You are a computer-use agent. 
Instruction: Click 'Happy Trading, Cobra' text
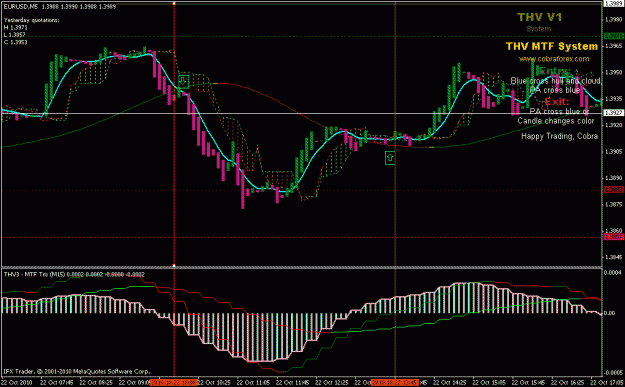point(559,136)
